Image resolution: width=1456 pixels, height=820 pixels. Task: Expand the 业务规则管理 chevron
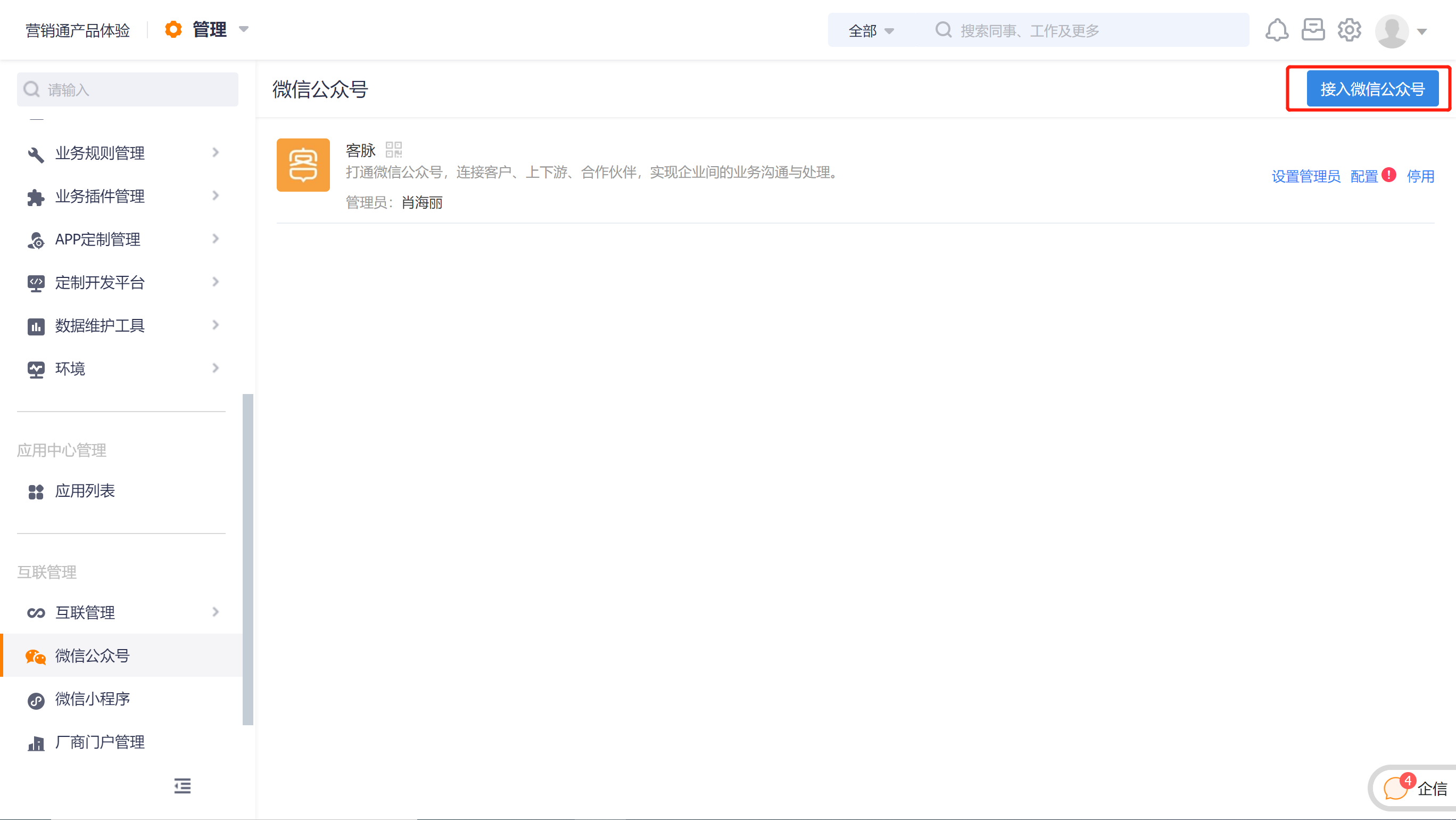(x=216, y=153)
